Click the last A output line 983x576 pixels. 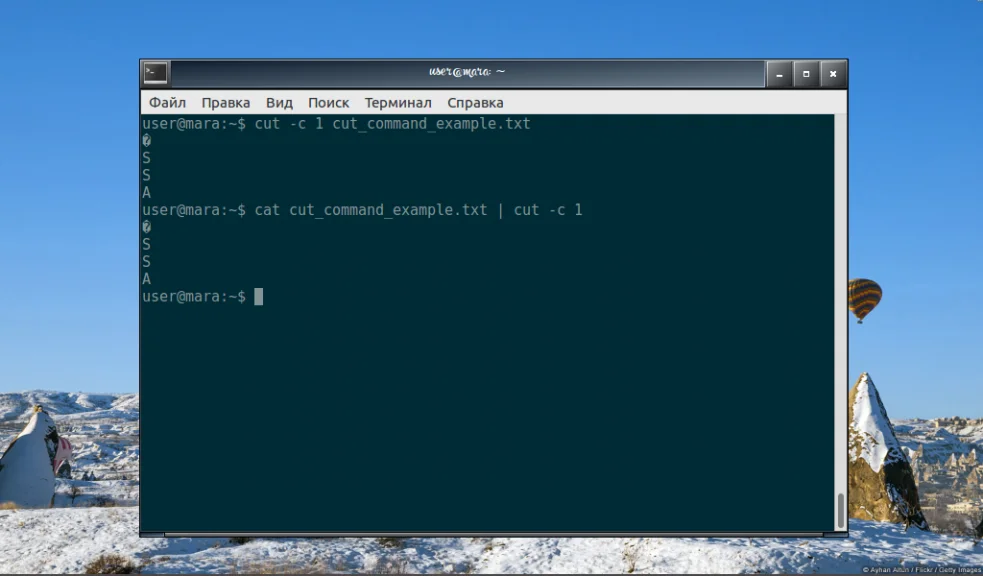click(147, 279)
